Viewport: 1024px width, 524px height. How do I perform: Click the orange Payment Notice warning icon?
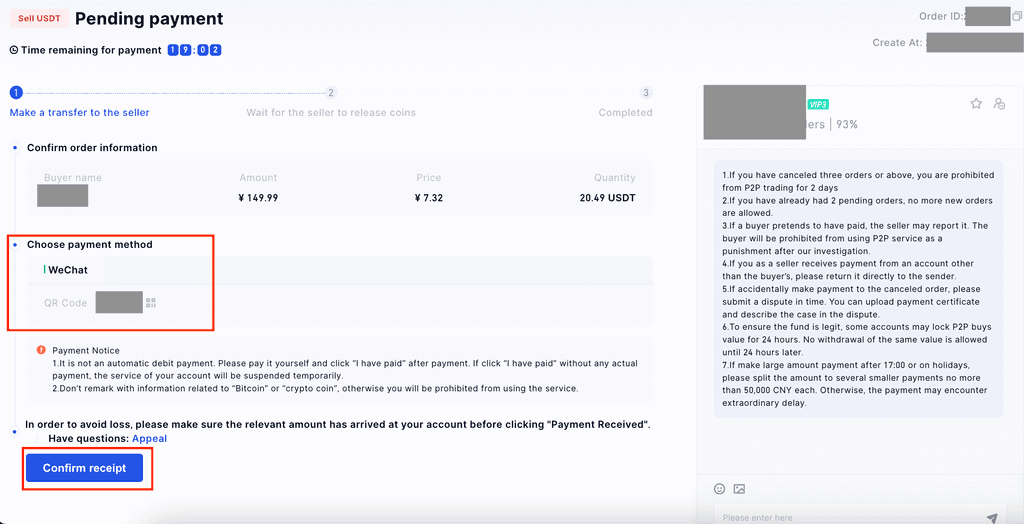[41, 350]
